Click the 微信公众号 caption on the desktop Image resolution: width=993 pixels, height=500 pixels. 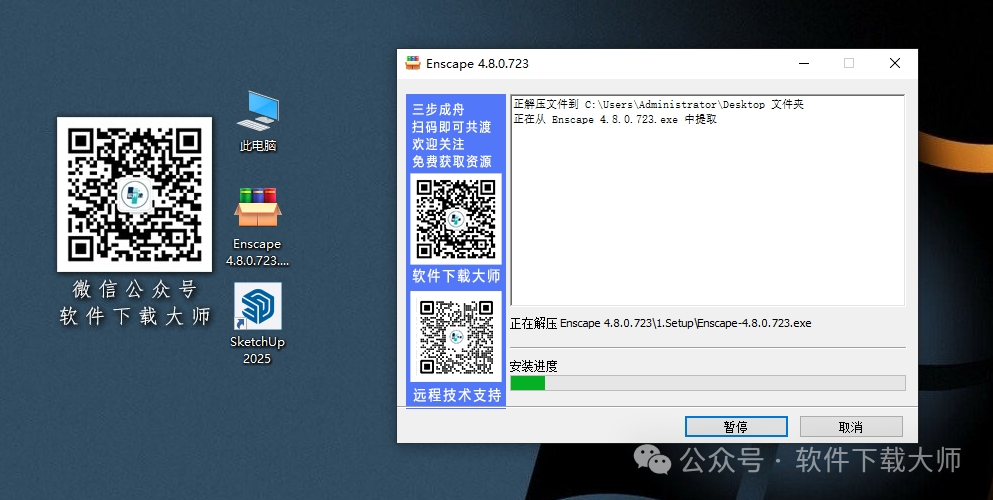(135, 289)
